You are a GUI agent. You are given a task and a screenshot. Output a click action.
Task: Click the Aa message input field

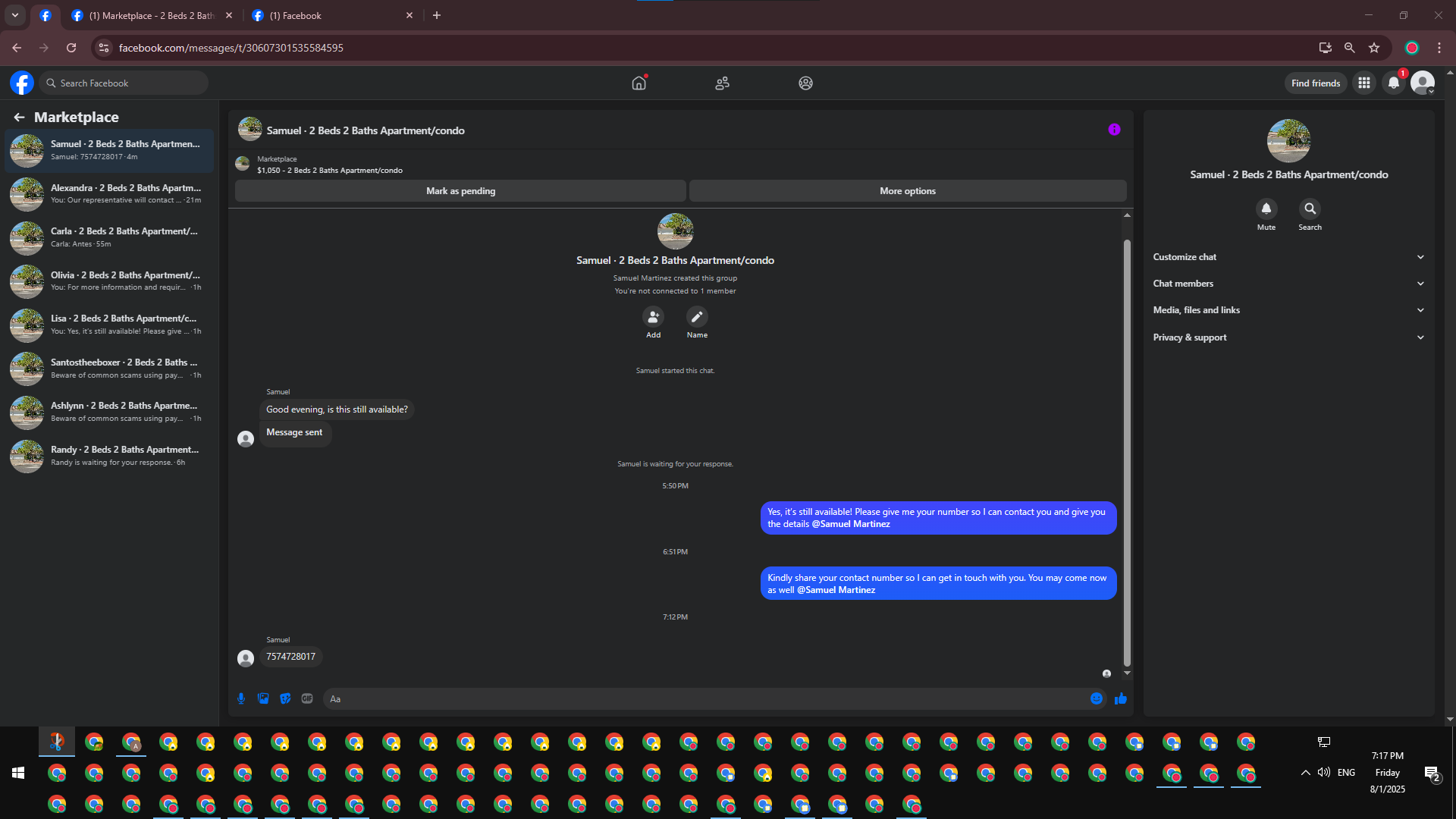705,699
